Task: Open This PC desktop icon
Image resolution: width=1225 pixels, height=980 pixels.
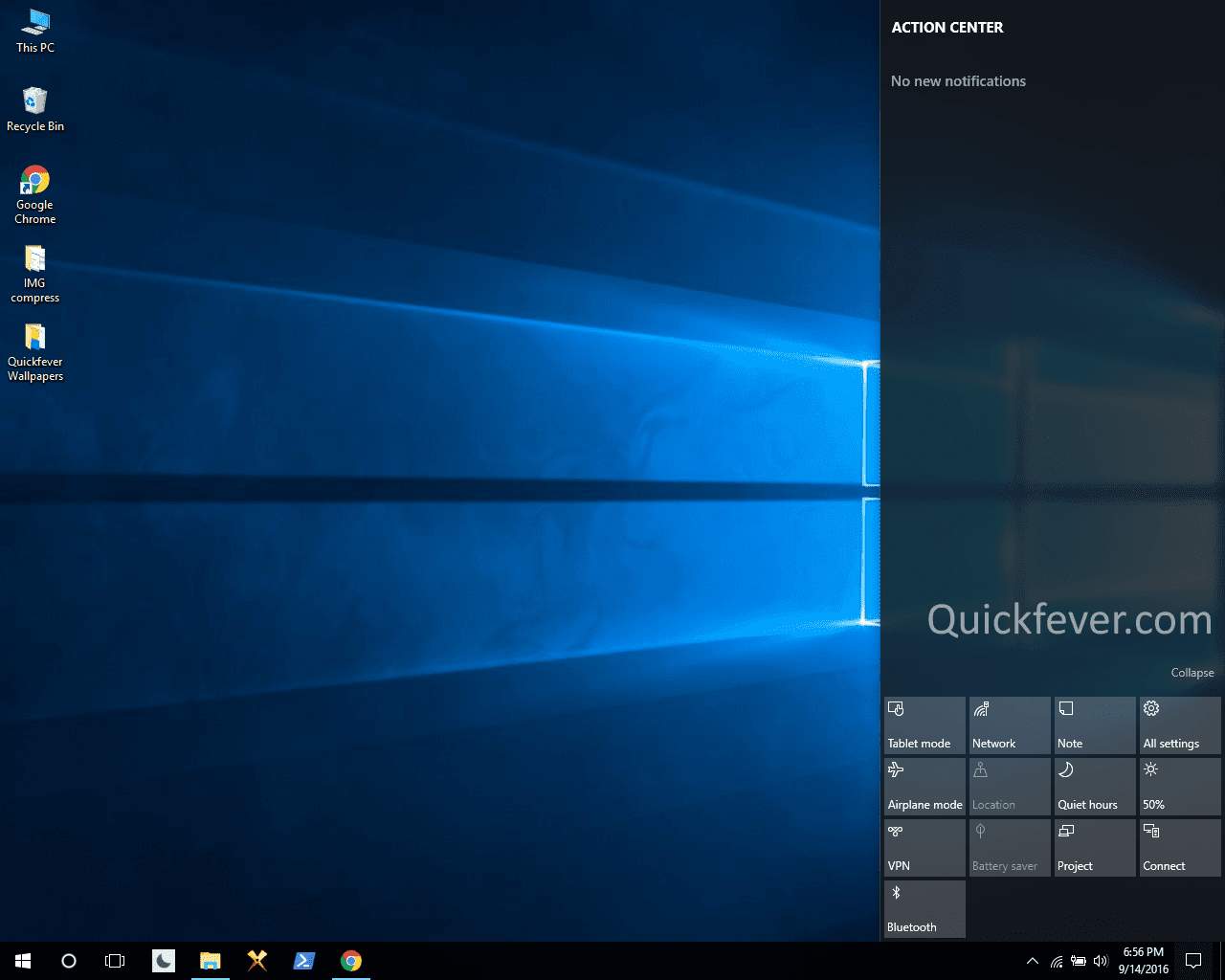Action: (35, 32)
